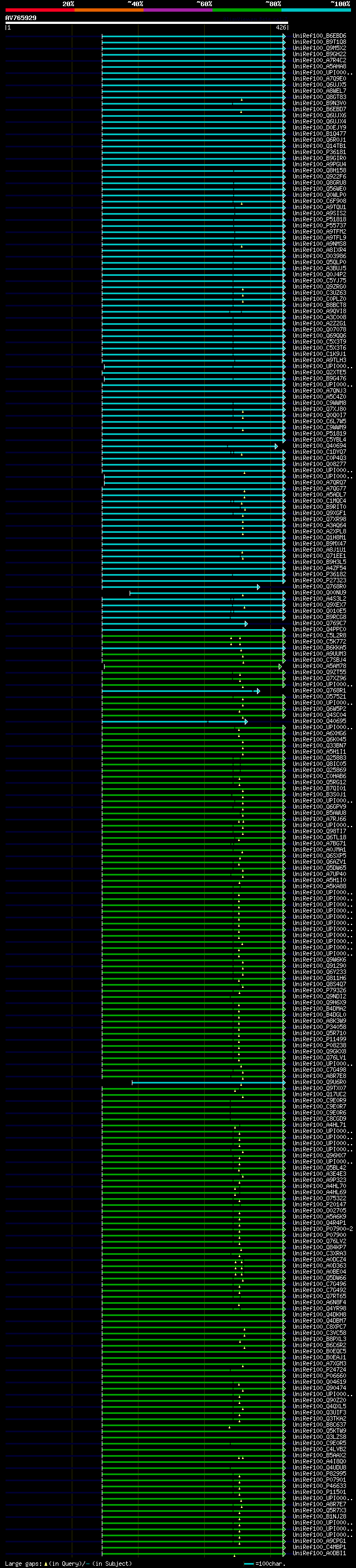Select the UniRef100_Q08277 label

319,464
